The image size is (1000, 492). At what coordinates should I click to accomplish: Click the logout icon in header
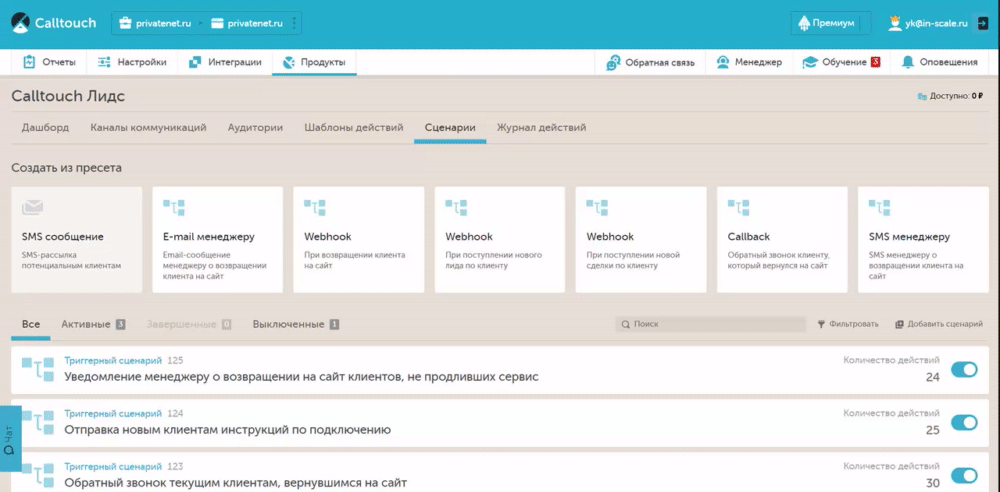(983, 24)
